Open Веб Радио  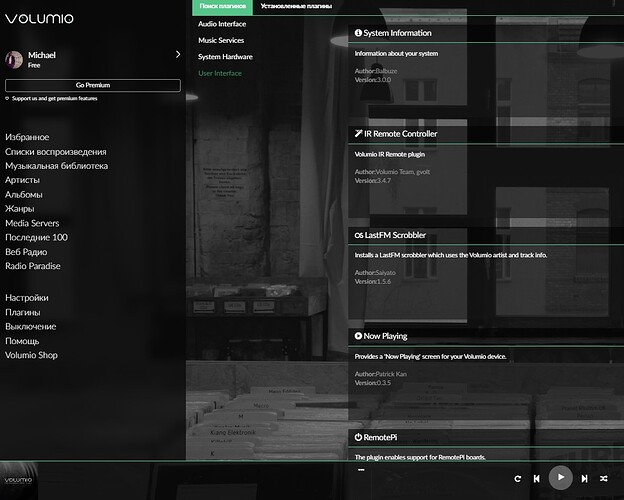(x=26, y=252)
